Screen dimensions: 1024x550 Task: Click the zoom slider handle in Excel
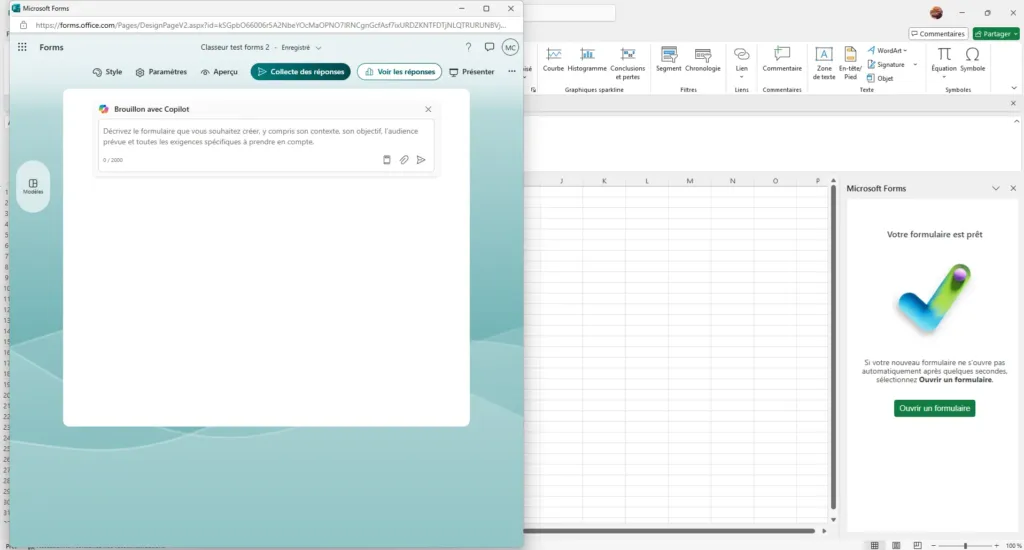965,545
